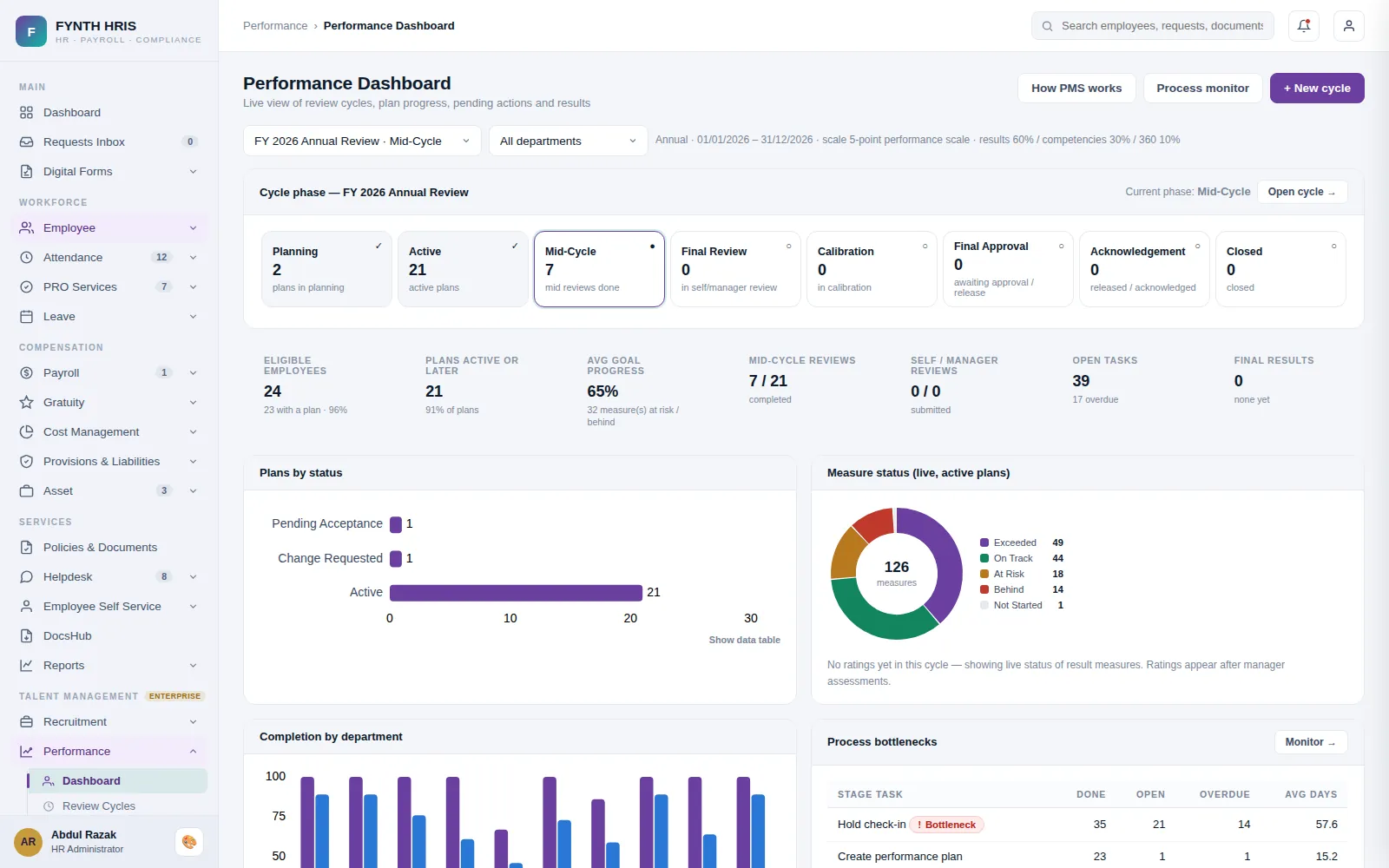Click the FYNTH HRIS logo icon
1389x868 pixels.
pos(31,31)
